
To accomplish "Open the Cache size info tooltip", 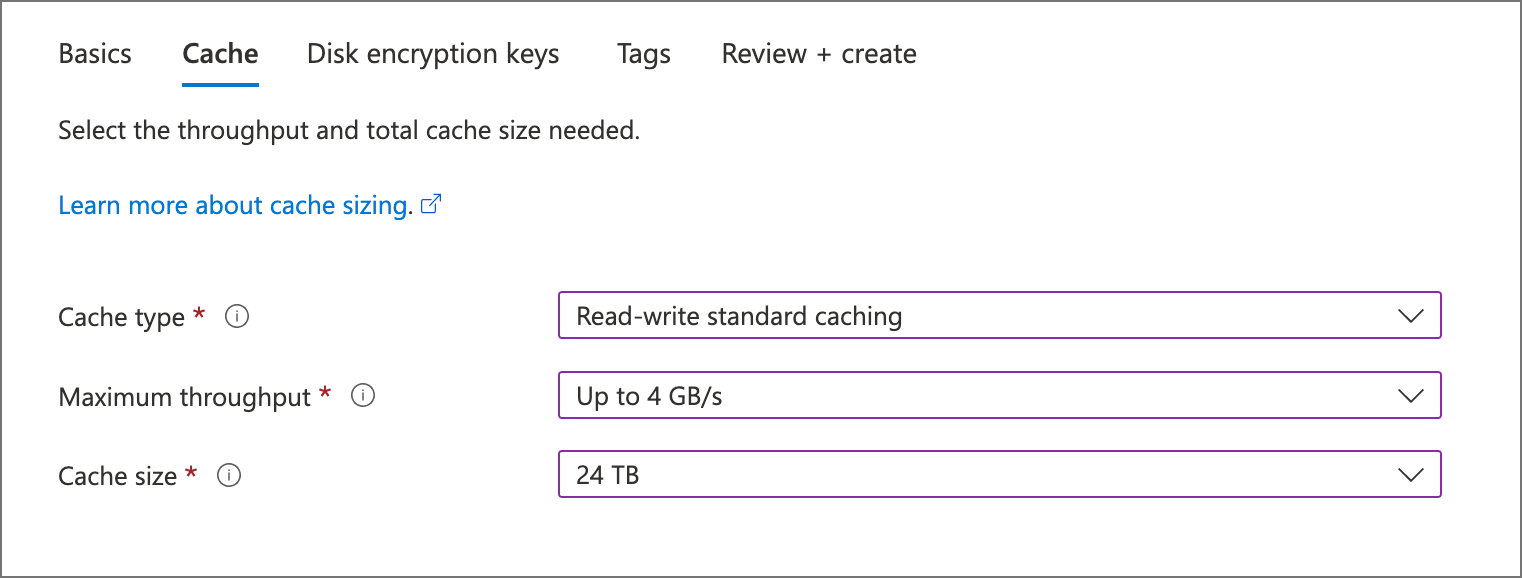I will 229,475.
